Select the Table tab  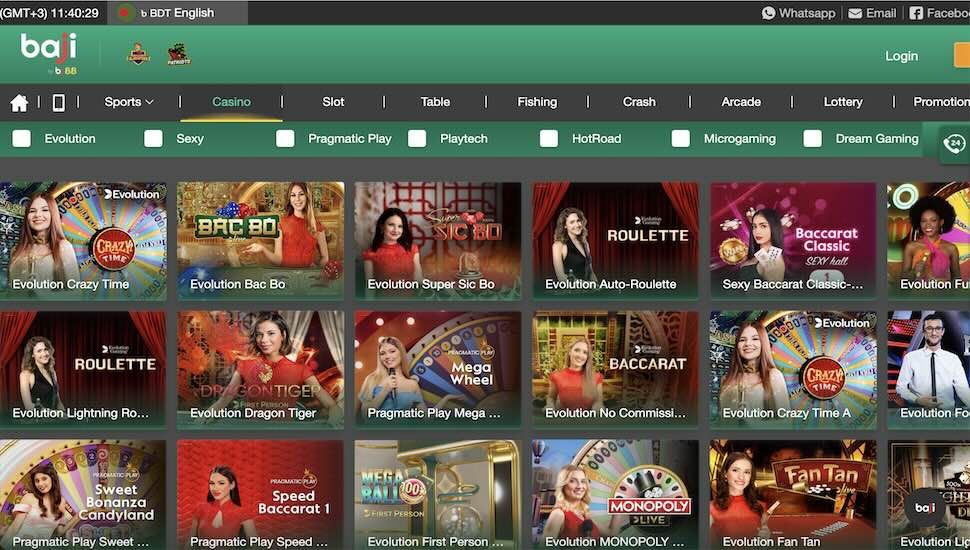435,102
